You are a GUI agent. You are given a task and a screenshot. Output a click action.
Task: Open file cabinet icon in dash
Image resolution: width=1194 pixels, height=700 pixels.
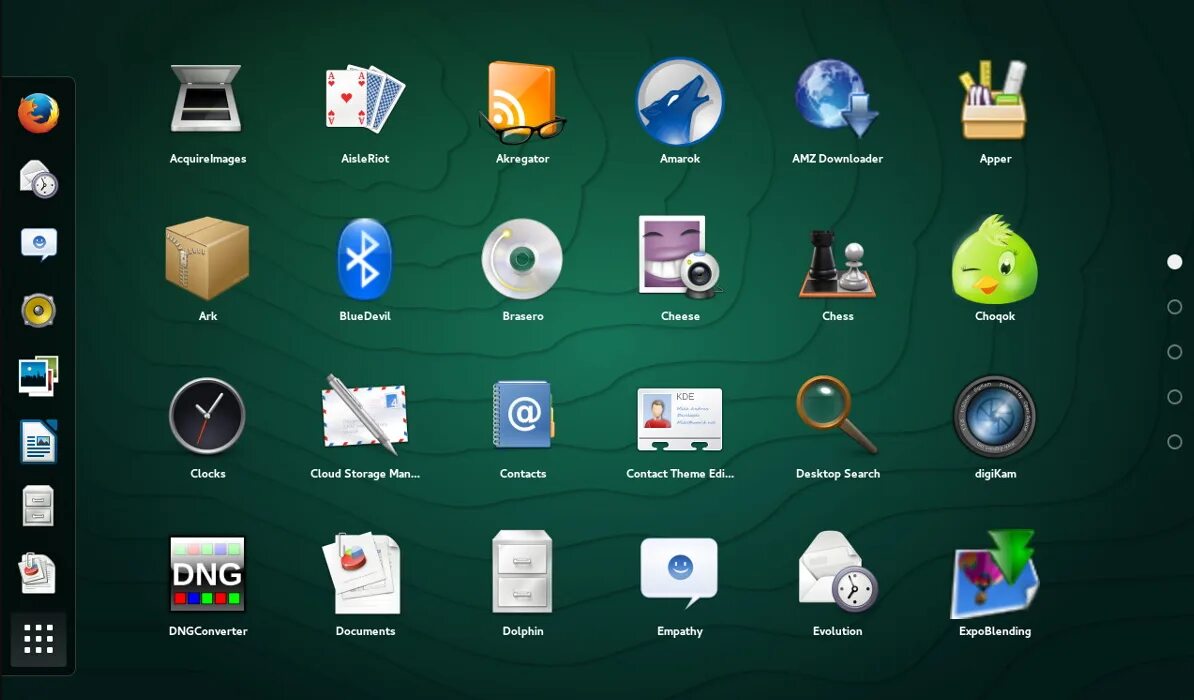38,506
